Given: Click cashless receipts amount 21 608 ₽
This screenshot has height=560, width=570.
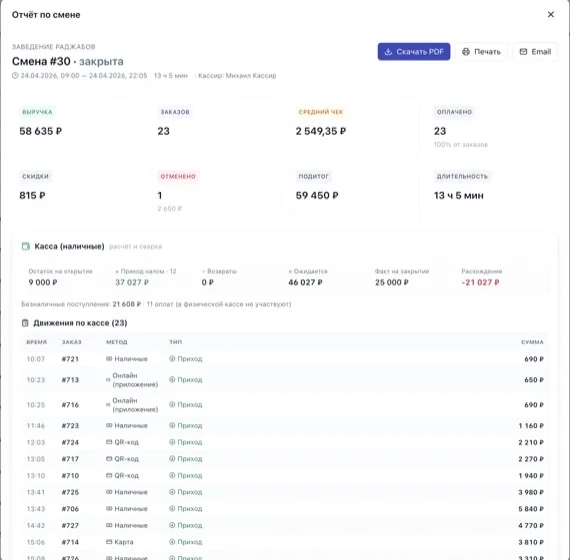Looking at the screenshot, I should tap(127, 304).
